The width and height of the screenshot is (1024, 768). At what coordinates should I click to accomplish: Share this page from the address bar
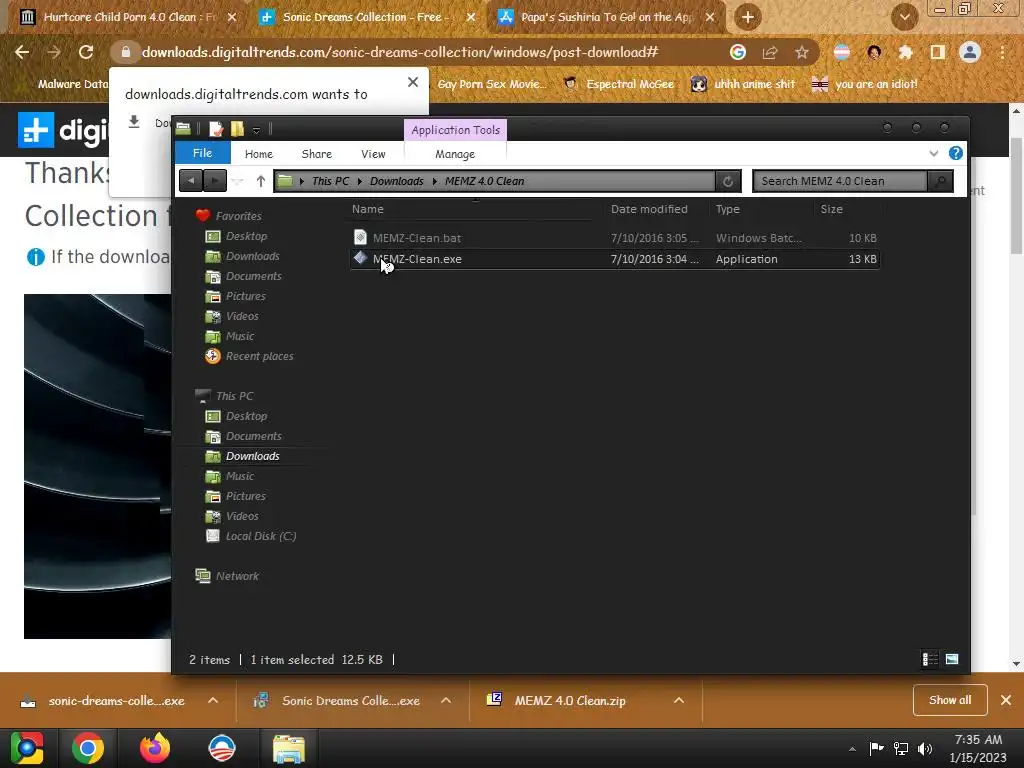[x=770, y=52]
